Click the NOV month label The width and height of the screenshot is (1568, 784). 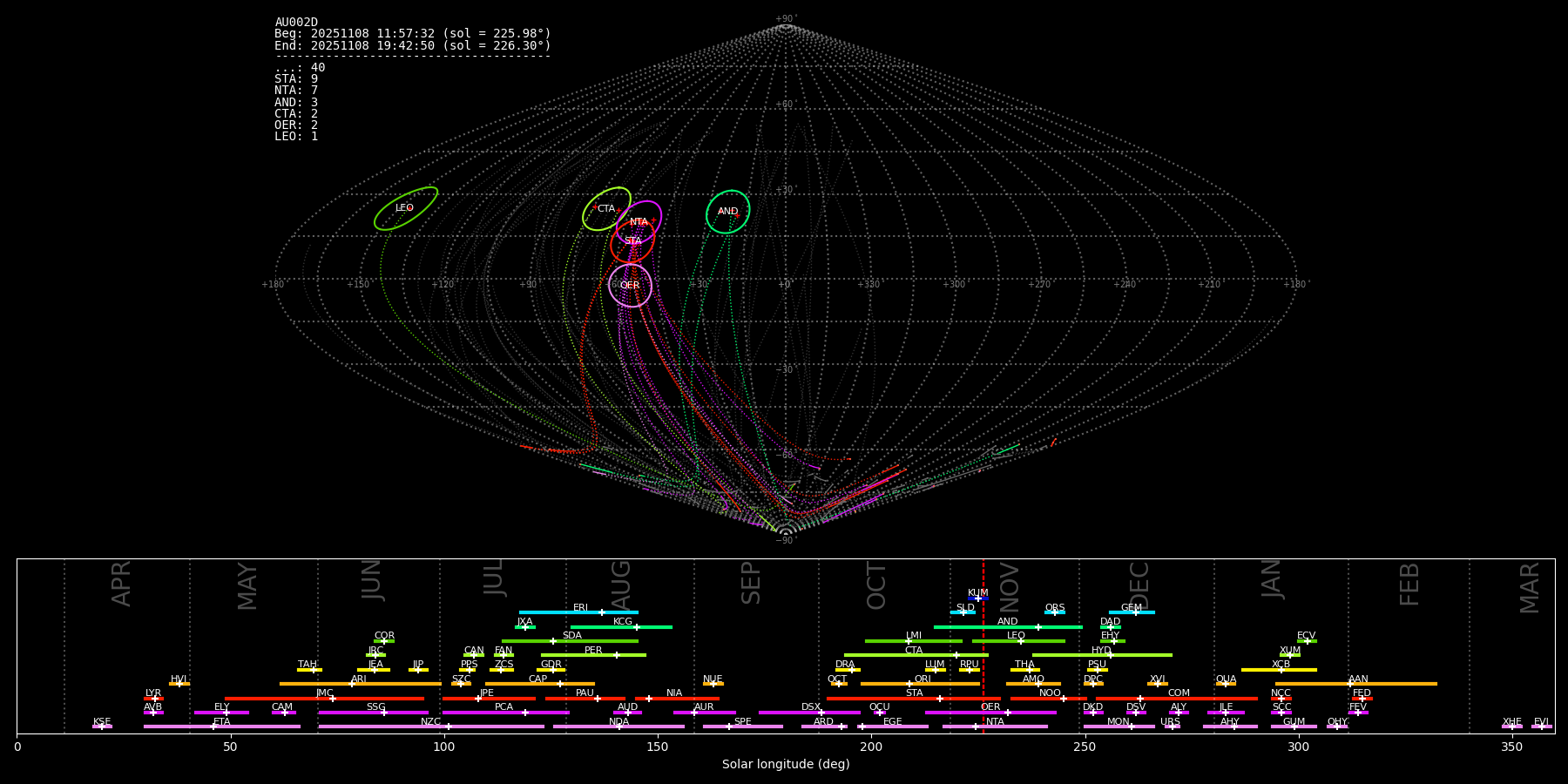click(x=1010, y=588)
